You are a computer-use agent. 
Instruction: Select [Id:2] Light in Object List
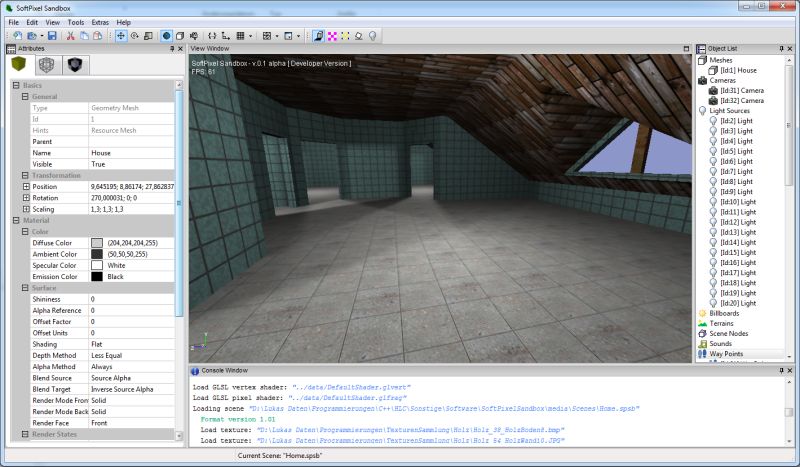tap(736, 121)
